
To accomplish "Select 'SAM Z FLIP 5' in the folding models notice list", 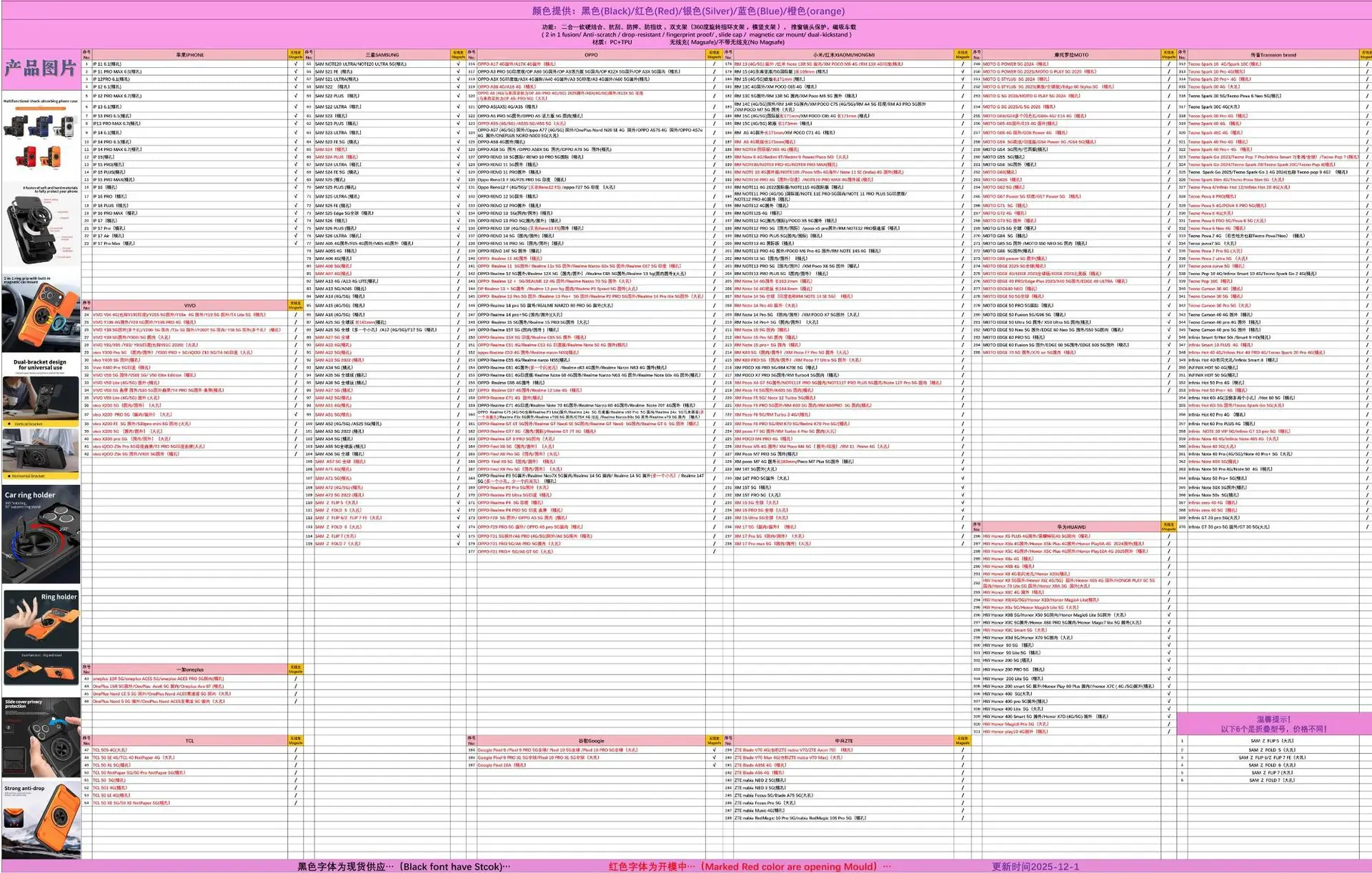I will pos(1272,741).
